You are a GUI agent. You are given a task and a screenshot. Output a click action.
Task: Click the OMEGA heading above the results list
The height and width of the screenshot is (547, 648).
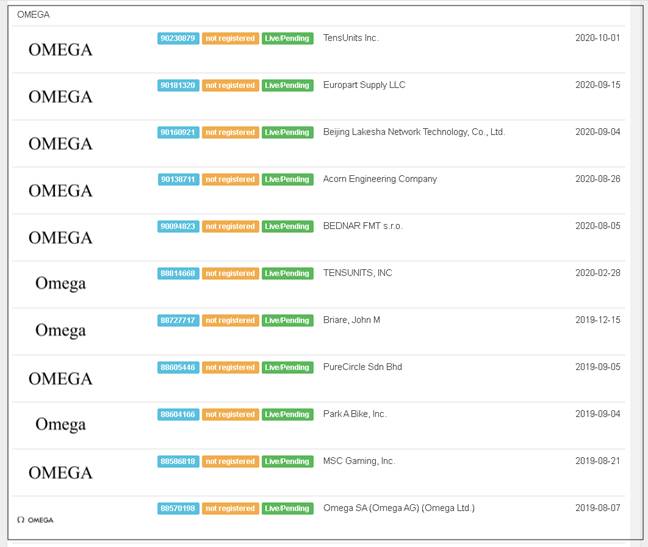click(33, 15)
